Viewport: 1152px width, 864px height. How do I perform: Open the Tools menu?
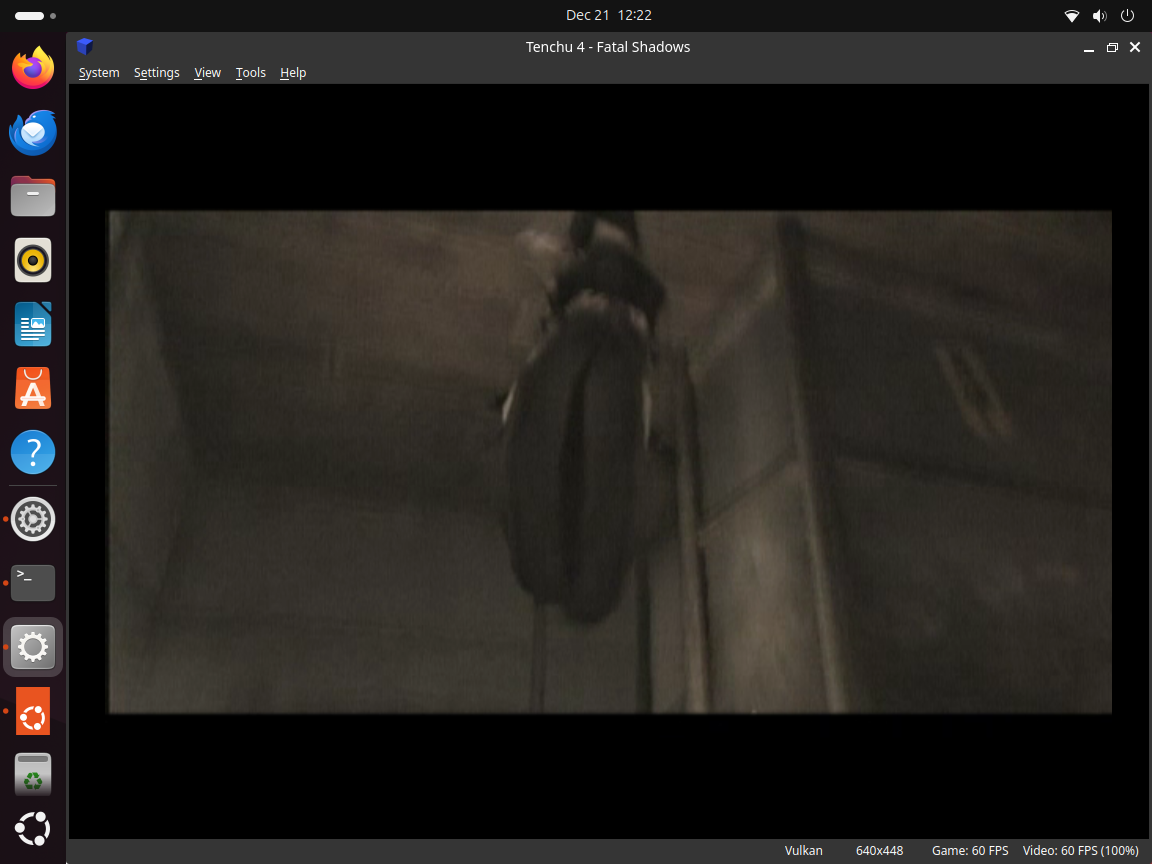pyautogui.click(x=251, y=73)
